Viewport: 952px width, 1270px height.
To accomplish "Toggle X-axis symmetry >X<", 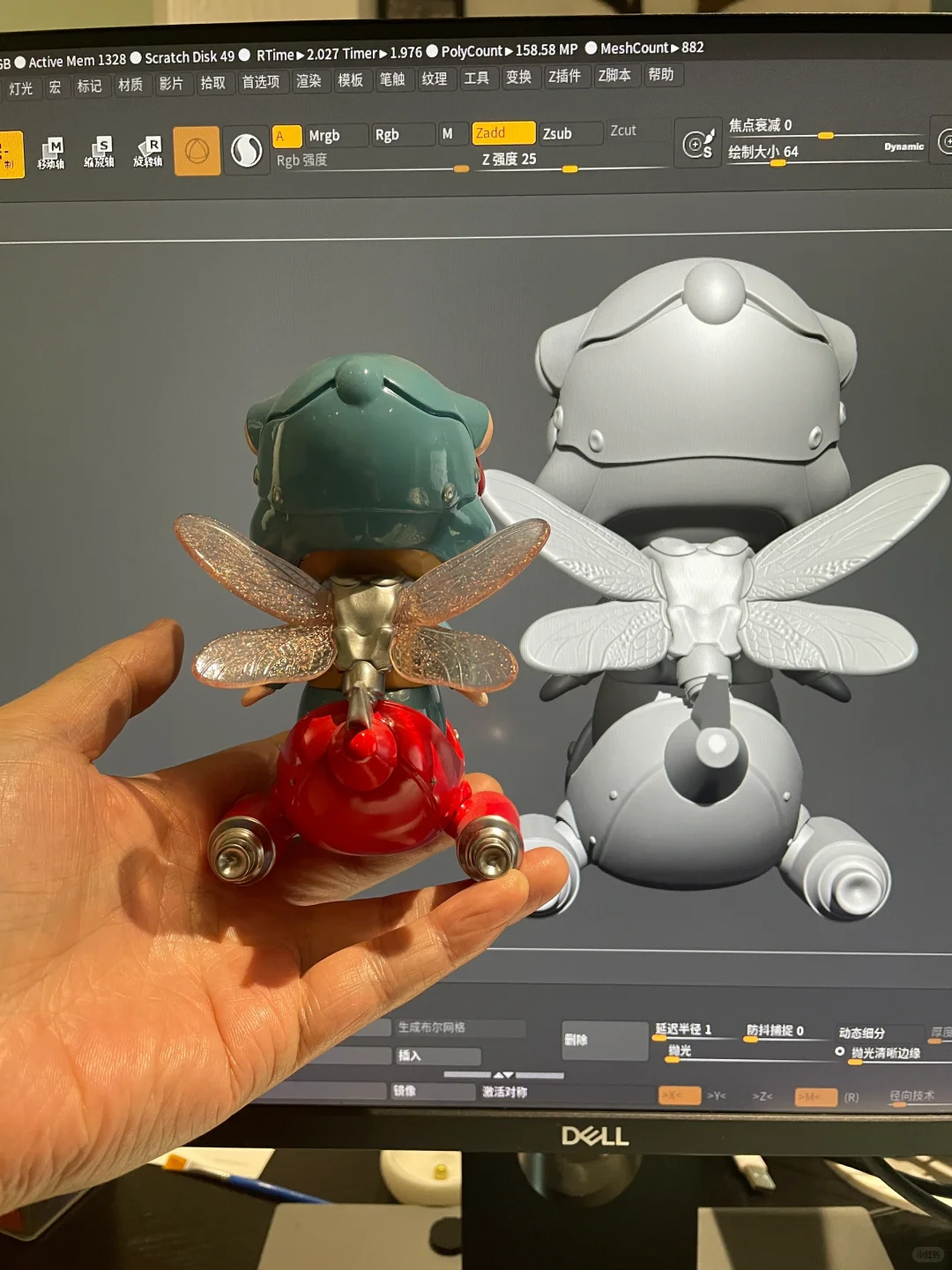I will pyautogui.click(x=680, y=1095).
